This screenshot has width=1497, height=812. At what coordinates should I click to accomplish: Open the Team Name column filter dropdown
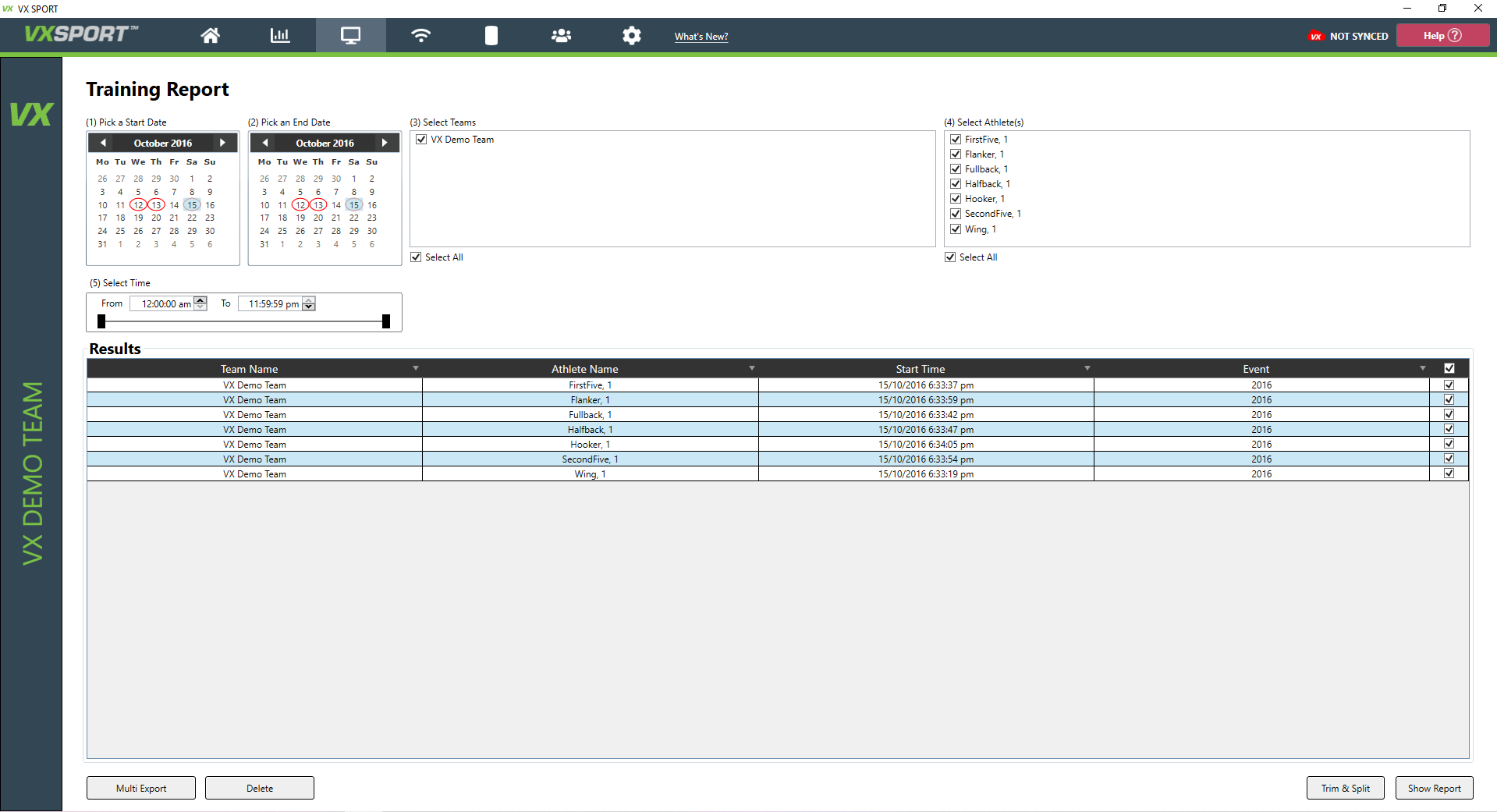(416, 368)
